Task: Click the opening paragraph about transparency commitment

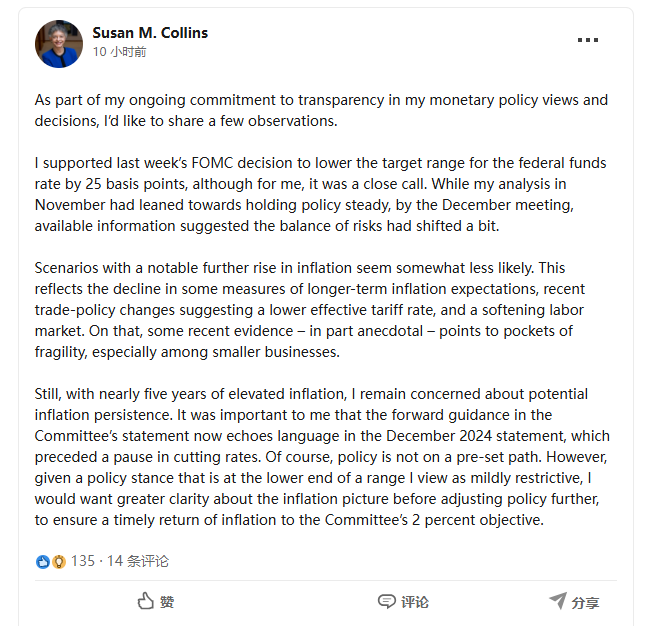Action: (320, 110)
